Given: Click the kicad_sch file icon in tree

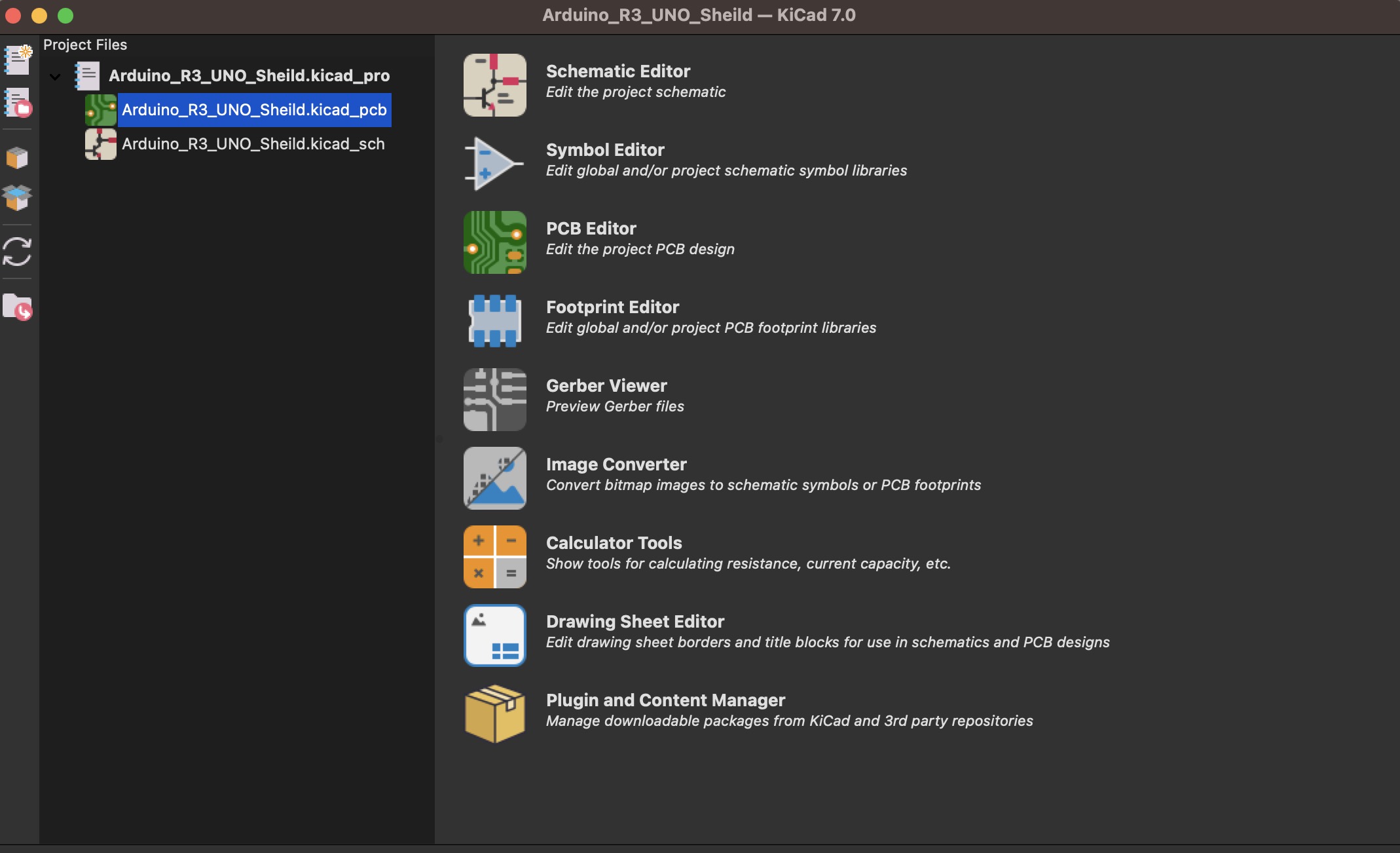Looking at the screenshot, I should click(101, 143).
